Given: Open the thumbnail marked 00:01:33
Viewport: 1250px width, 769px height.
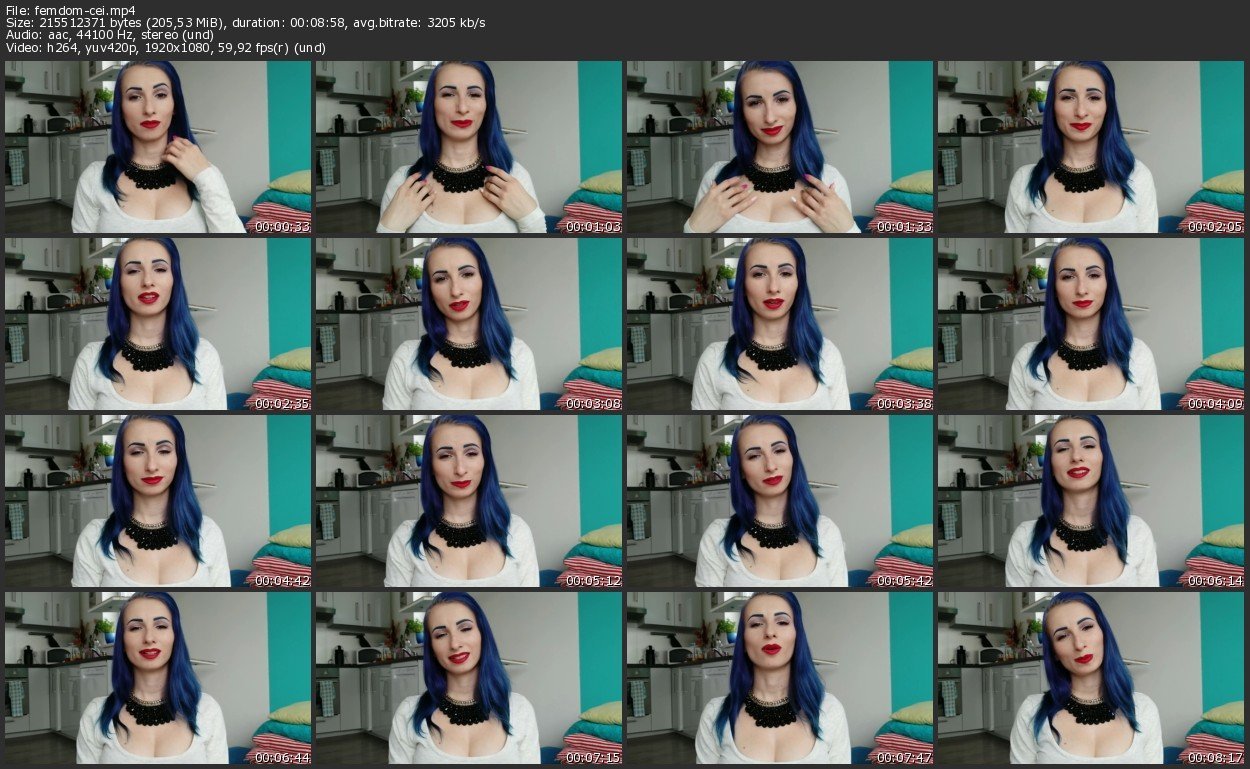Looking at the screenshot, I should [x=780, y=147].
